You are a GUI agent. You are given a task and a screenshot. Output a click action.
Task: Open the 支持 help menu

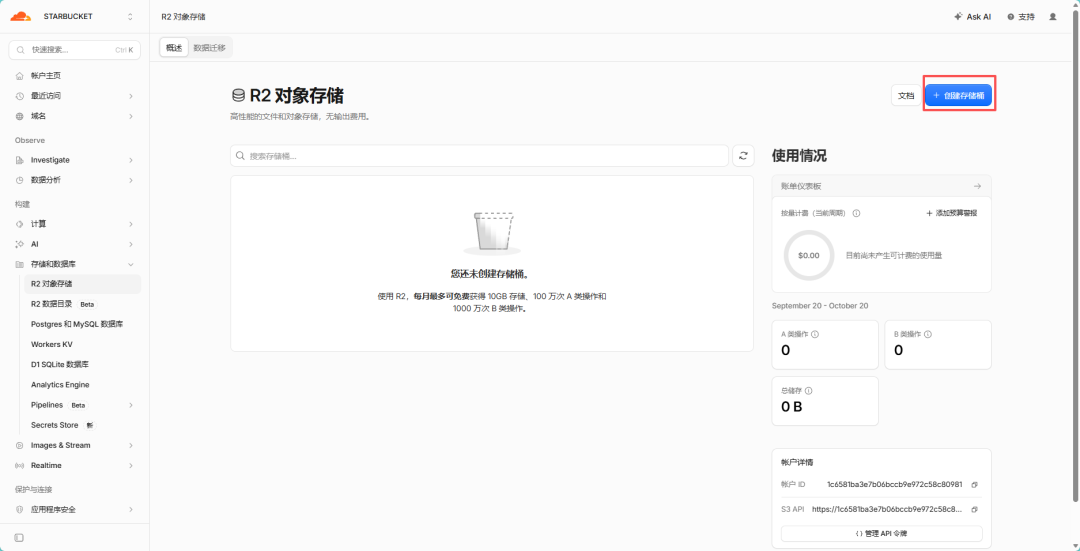click(1021, 17)
